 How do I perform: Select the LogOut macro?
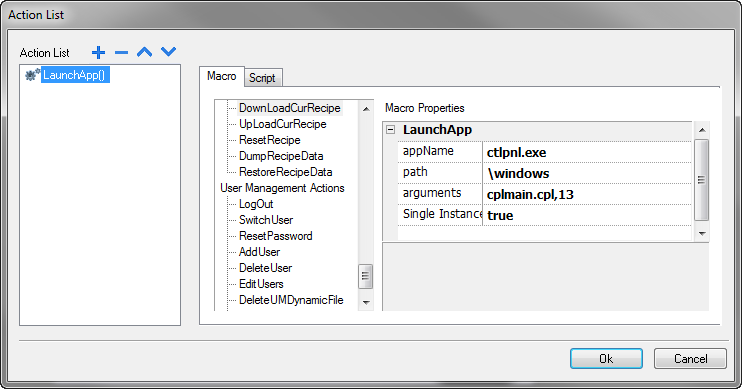tap(256, 204)
